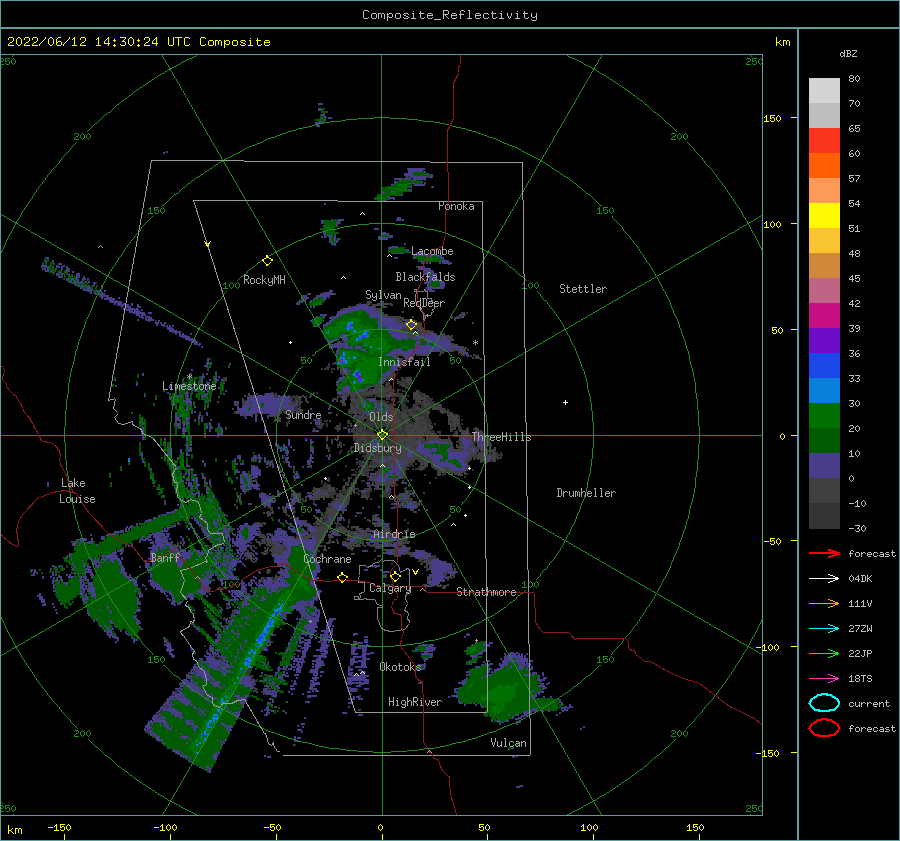Screen dimensions: 900x841
Task: Pick the magenta 39 dBZ legend swatch
Action: [x=824, y=315]
